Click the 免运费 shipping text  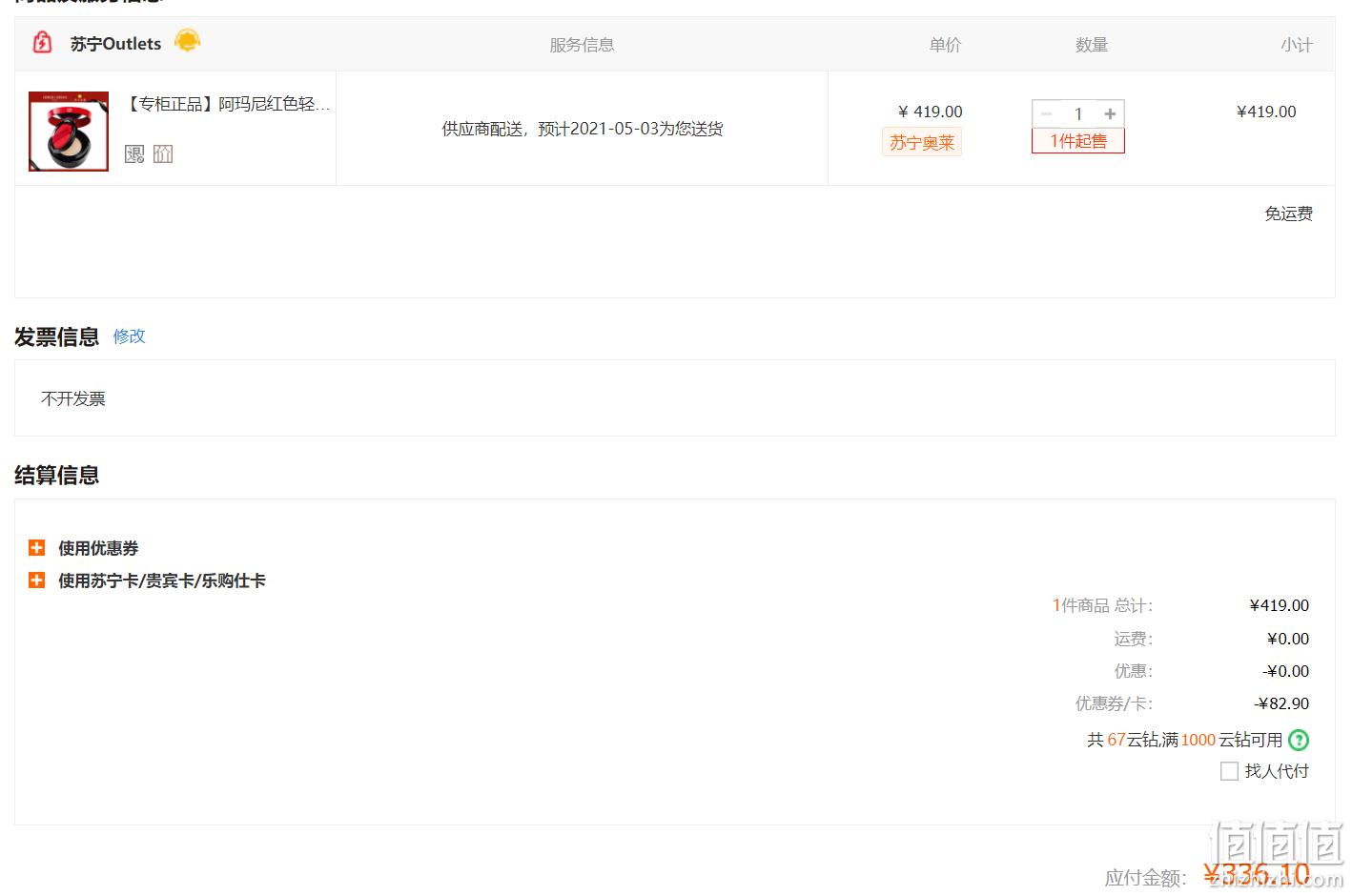(1288, 214)
